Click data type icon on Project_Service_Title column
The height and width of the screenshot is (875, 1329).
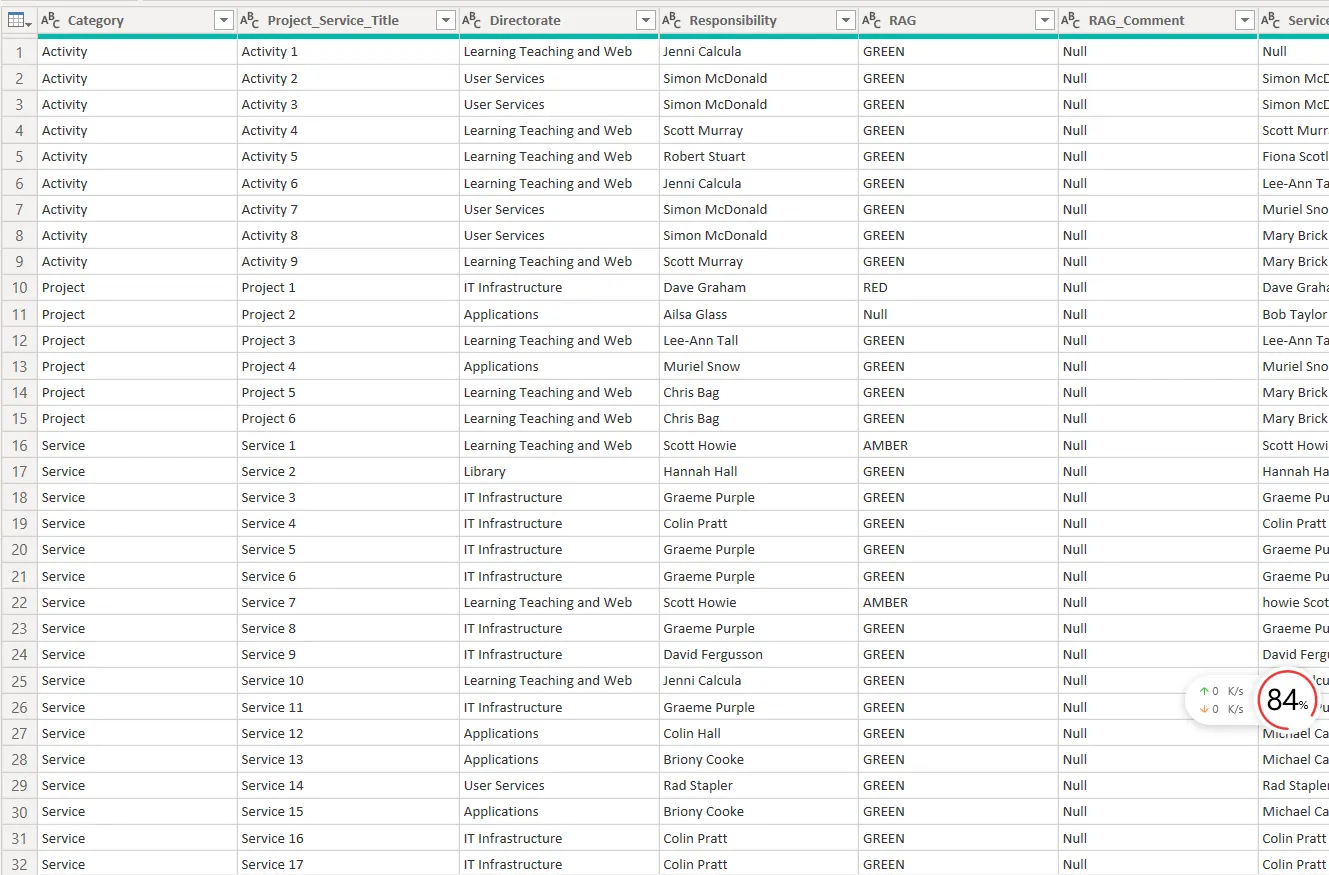pyautogui.click(x=250, y=20)
